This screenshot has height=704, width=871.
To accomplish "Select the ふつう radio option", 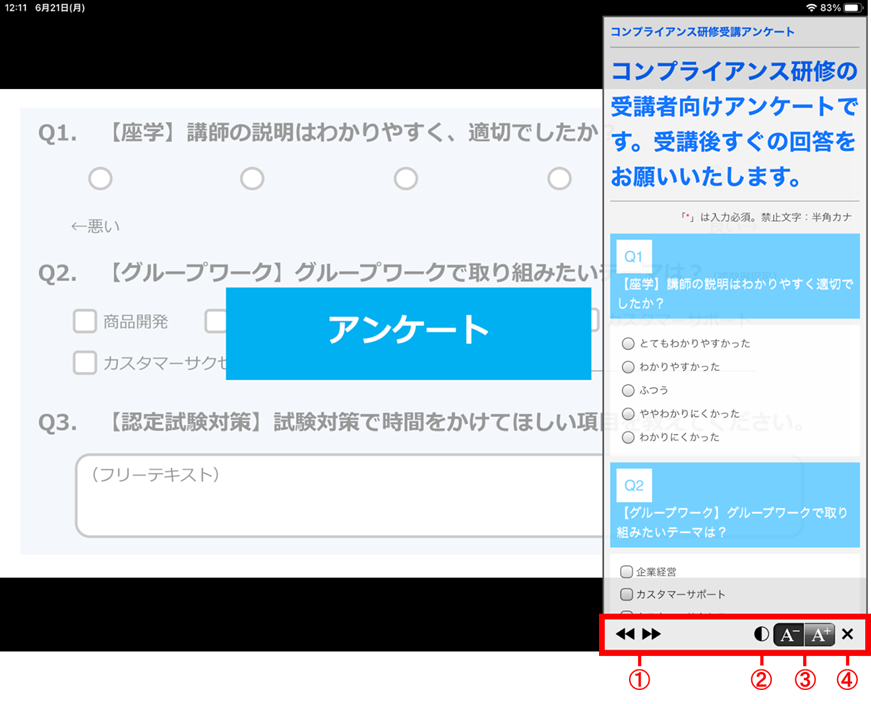I will (x=628, y=390).
